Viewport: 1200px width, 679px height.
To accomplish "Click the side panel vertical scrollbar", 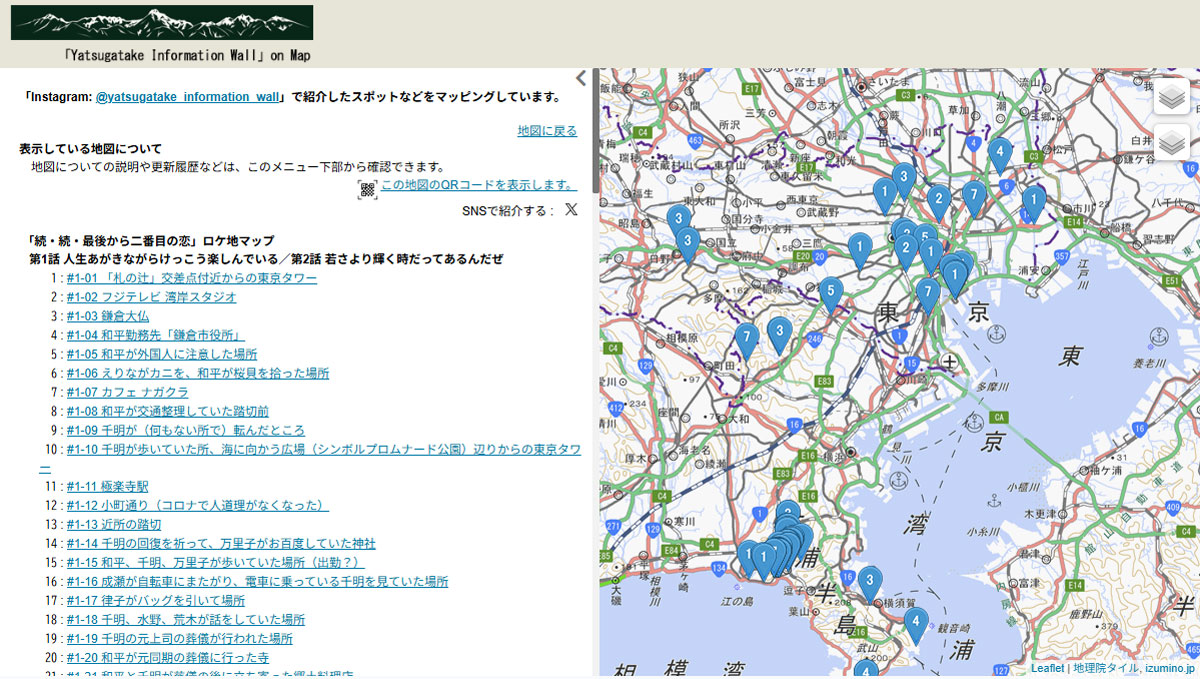I will coord(596,130).
